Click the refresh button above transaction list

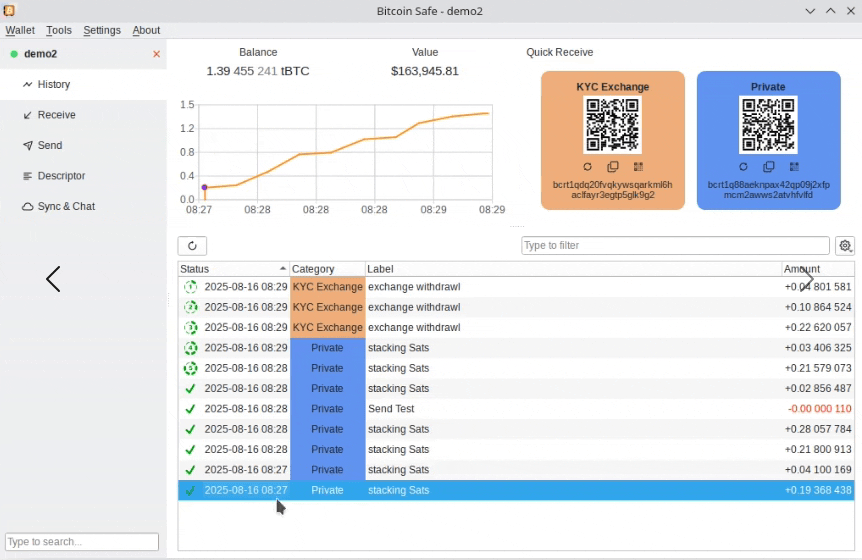(x=192, y=246)
